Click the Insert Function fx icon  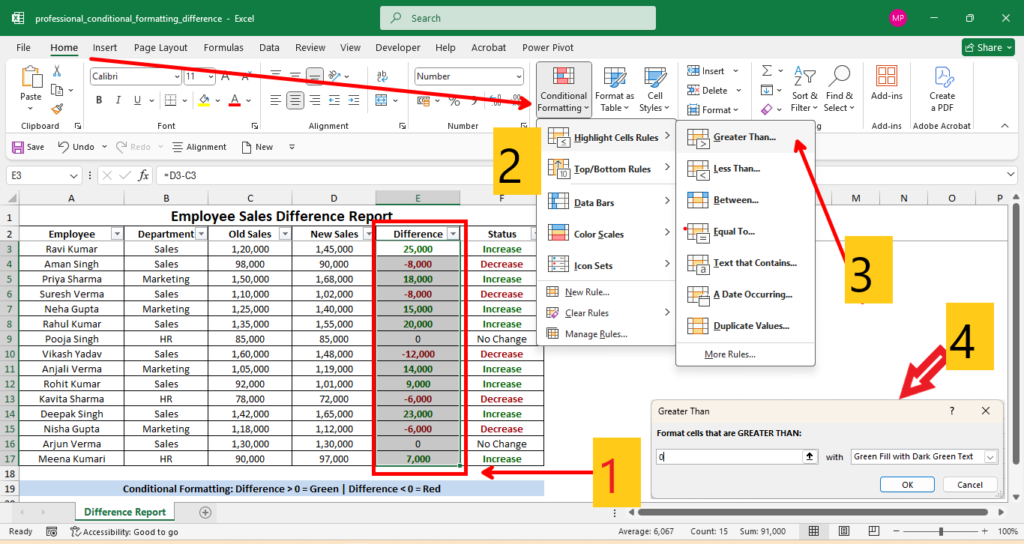143,175
